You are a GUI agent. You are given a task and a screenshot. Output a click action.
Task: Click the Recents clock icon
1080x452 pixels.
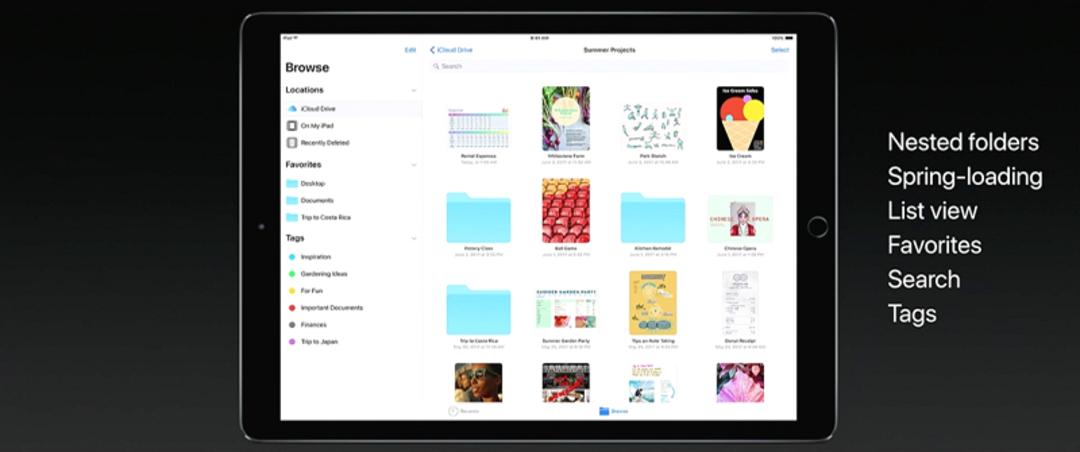pyautogui.click(x=453, y=411)
